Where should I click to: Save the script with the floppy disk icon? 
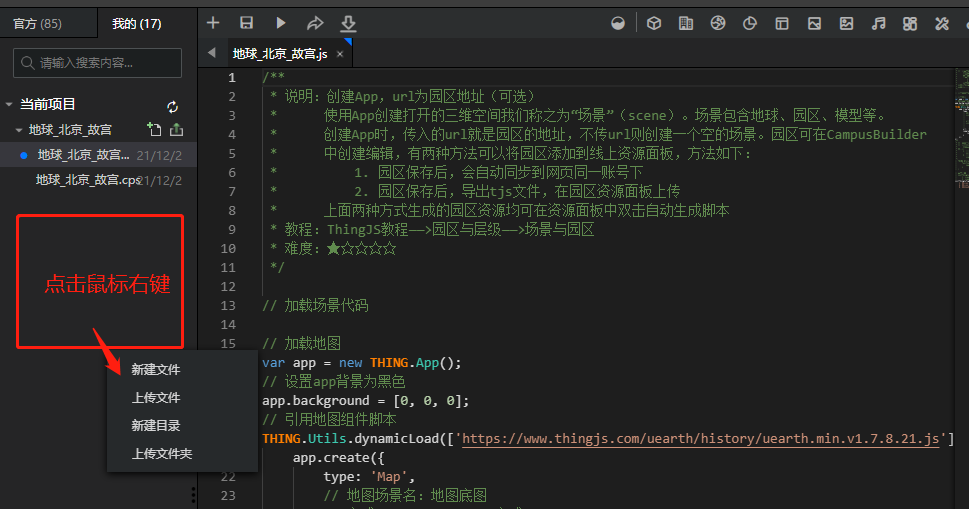pyautogui.click(x=246, y=23)
